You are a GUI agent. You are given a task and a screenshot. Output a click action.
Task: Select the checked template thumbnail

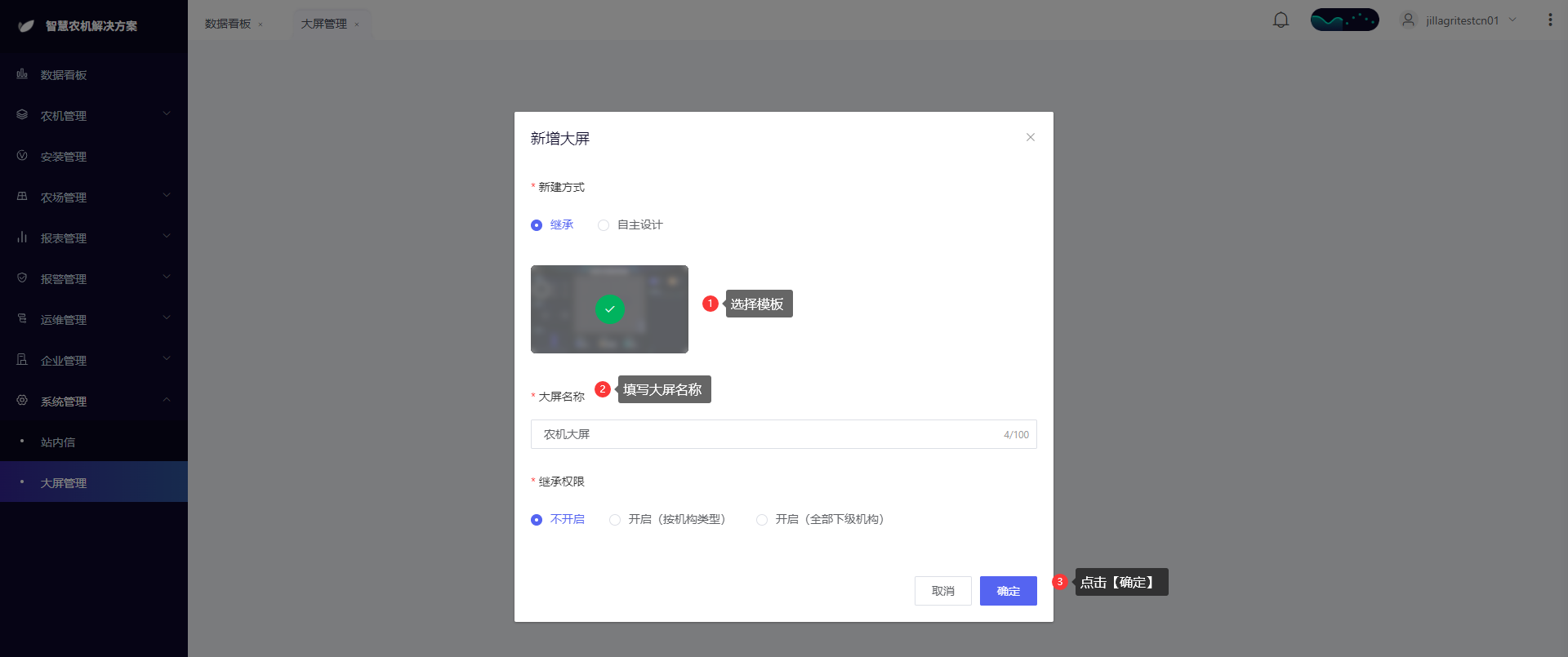coord(609,309)
